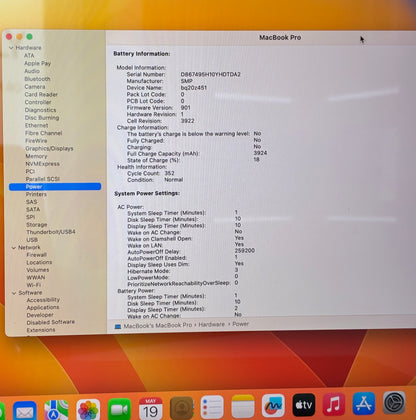Open Contacts app in Dock
The width and height of the screenshot is (416, 420).
tap(182, 408)
